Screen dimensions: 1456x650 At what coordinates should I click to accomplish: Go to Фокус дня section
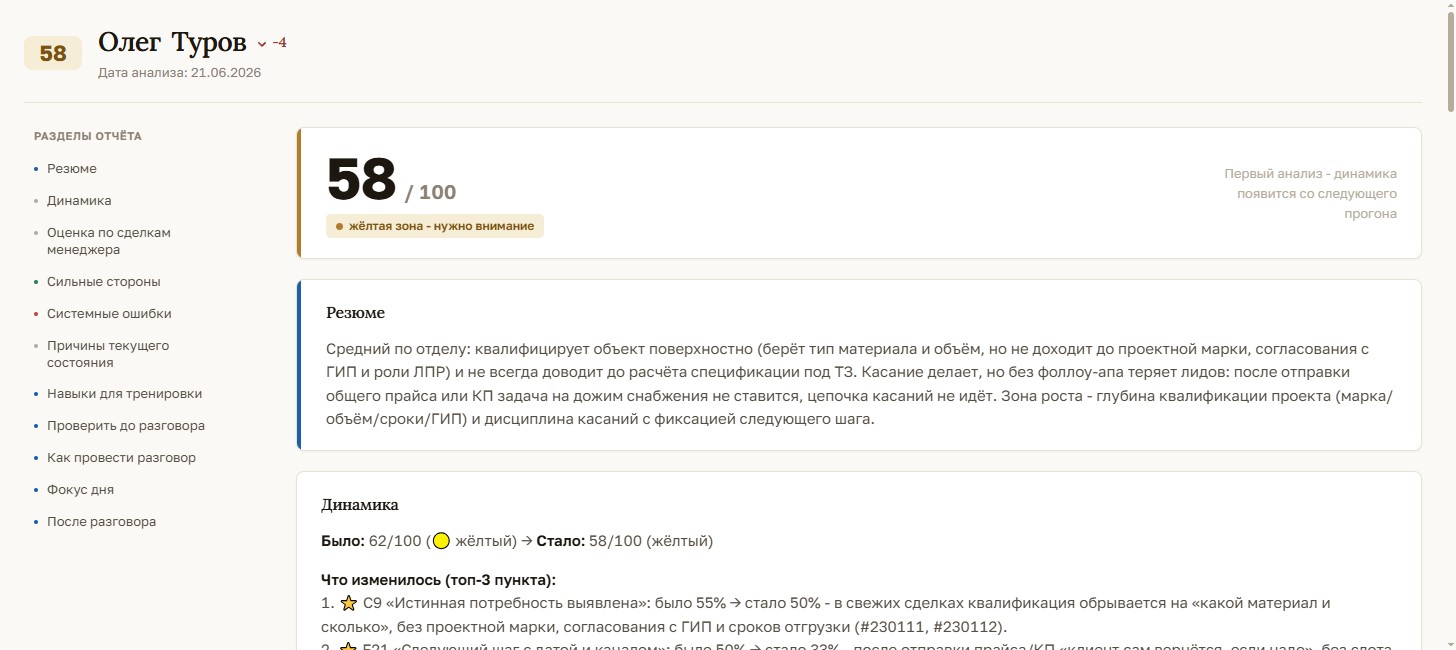tap(80, 490)
